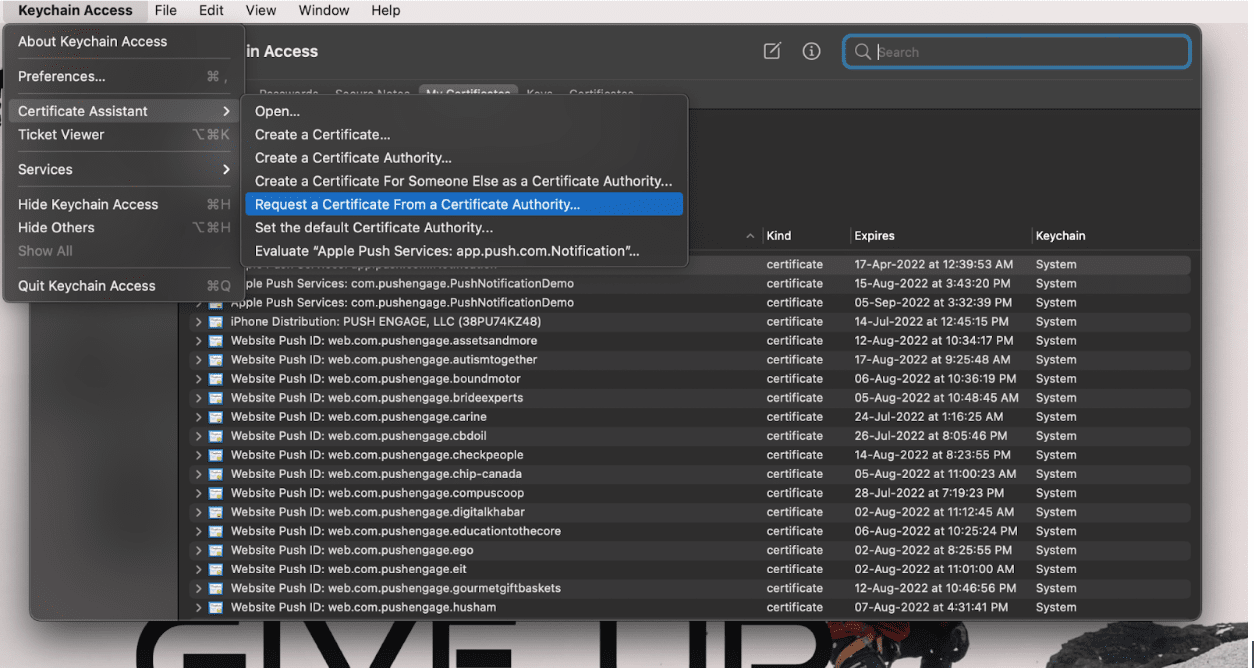Click the compose new note icon

click(x=772, y=52)
